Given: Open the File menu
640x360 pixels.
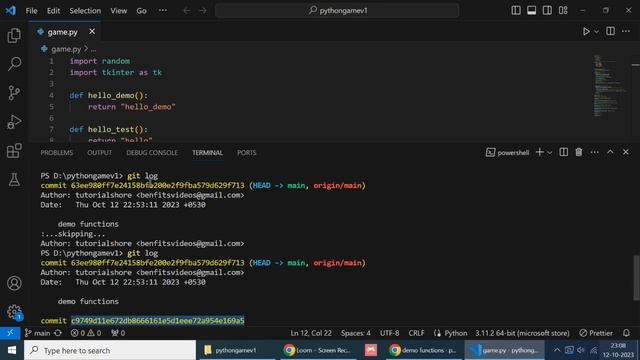Looking at the screenshot, I should (x=31, y=11).
